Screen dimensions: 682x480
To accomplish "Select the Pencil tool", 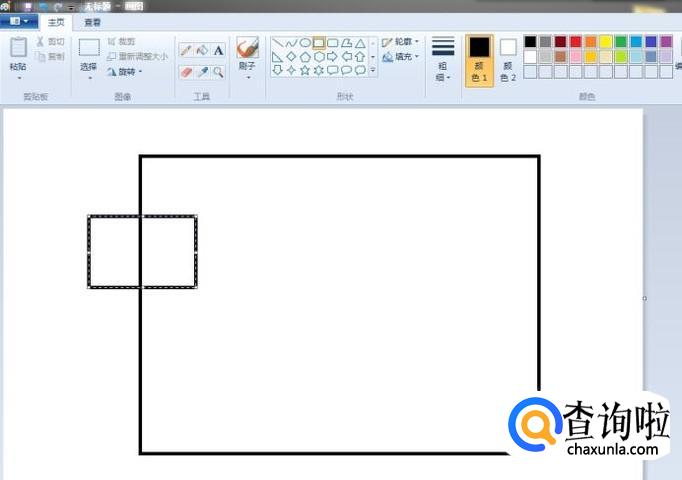I will tap(186, 50).
